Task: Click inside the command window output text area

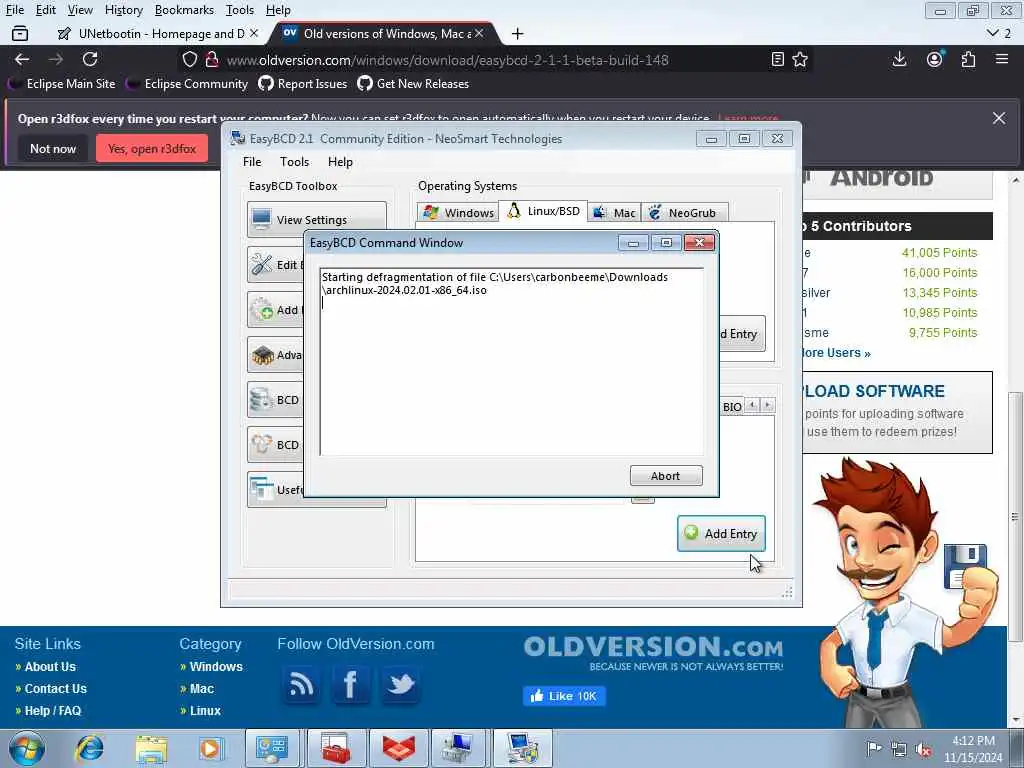Action: [511, 361]
